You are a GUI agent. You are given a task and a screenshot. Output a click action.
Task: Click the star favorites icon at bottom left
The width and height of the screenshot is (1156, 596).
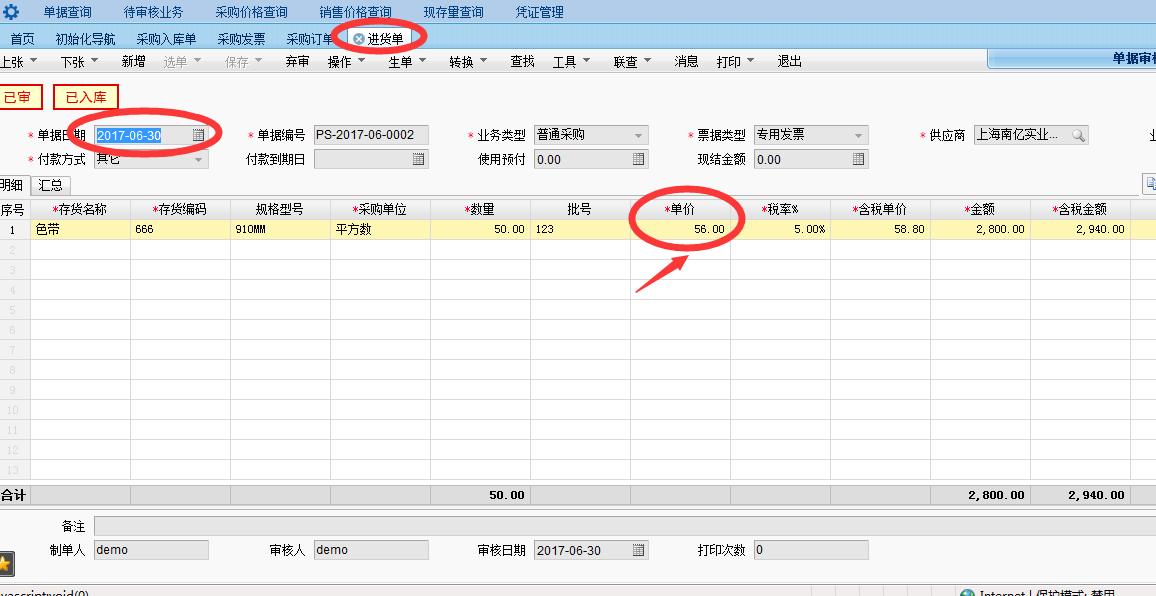pos(5,565)
